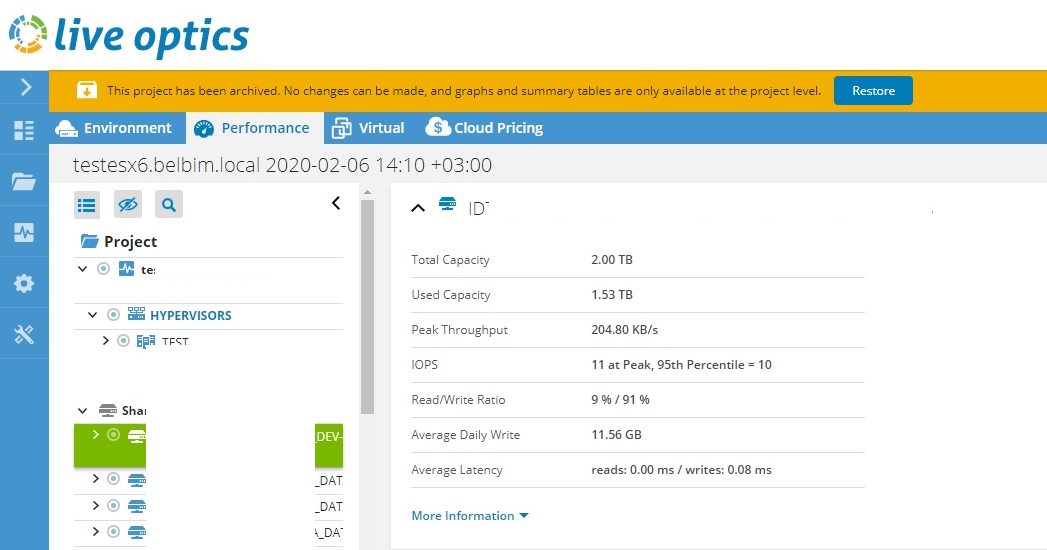Click the live optics logo

129,35
